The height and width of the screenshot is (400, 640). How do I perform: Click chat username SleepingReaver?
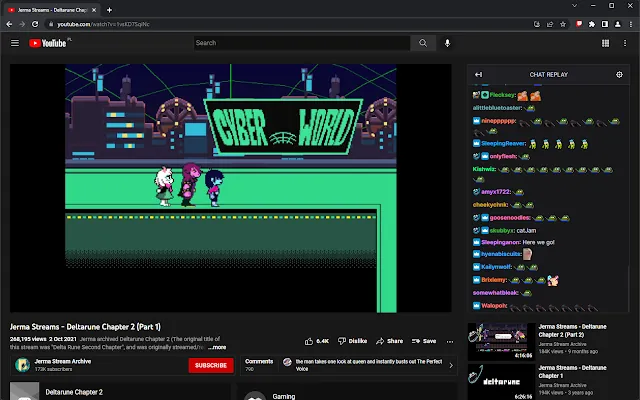503,144
